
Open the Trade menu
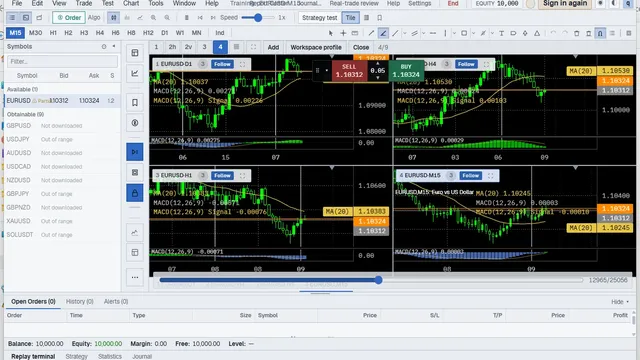(x=84, y=3)
